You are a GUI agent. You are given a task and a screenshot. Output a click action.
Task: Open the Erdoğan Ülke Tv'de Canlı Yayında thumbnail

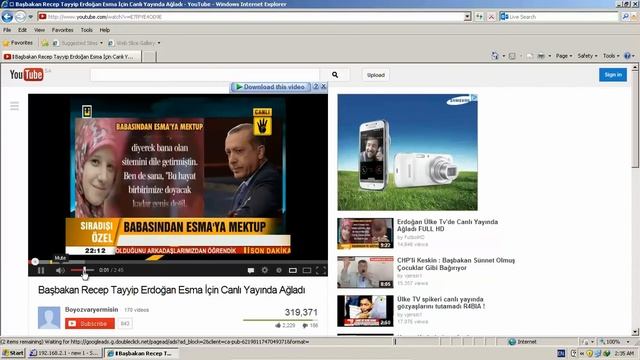365,233
